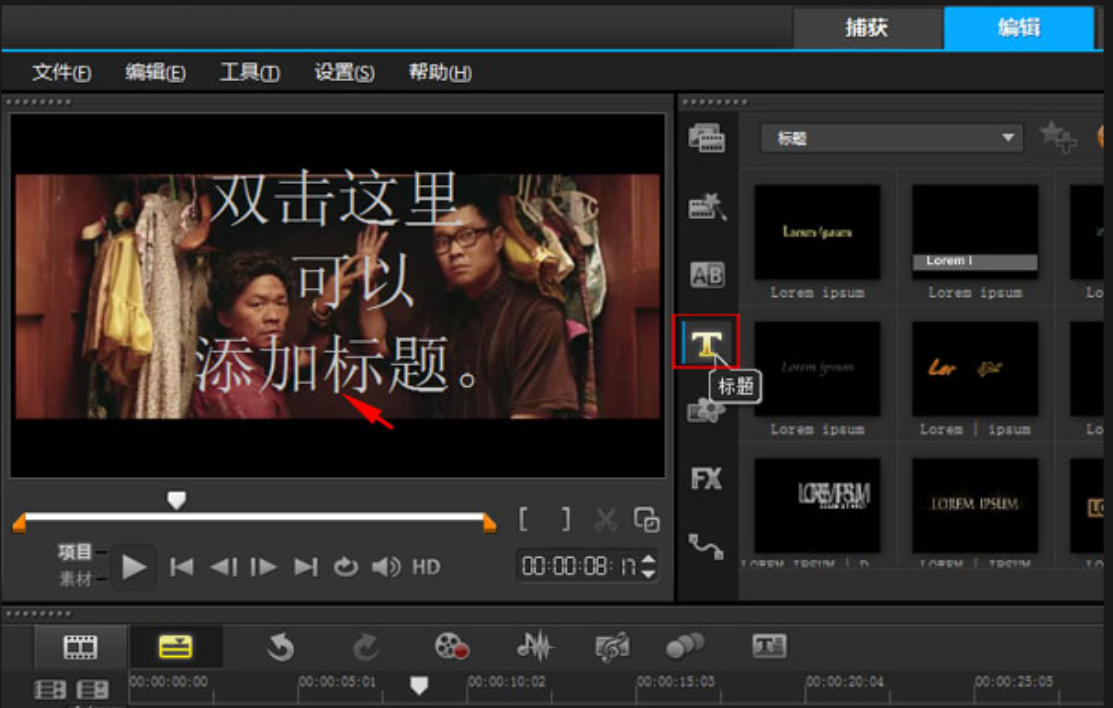Switch to Timeline view (yellow icon)
Image resolution: width=1113 pixels, height=708 pixels.
pyautogui.click(x=175, y=647)
